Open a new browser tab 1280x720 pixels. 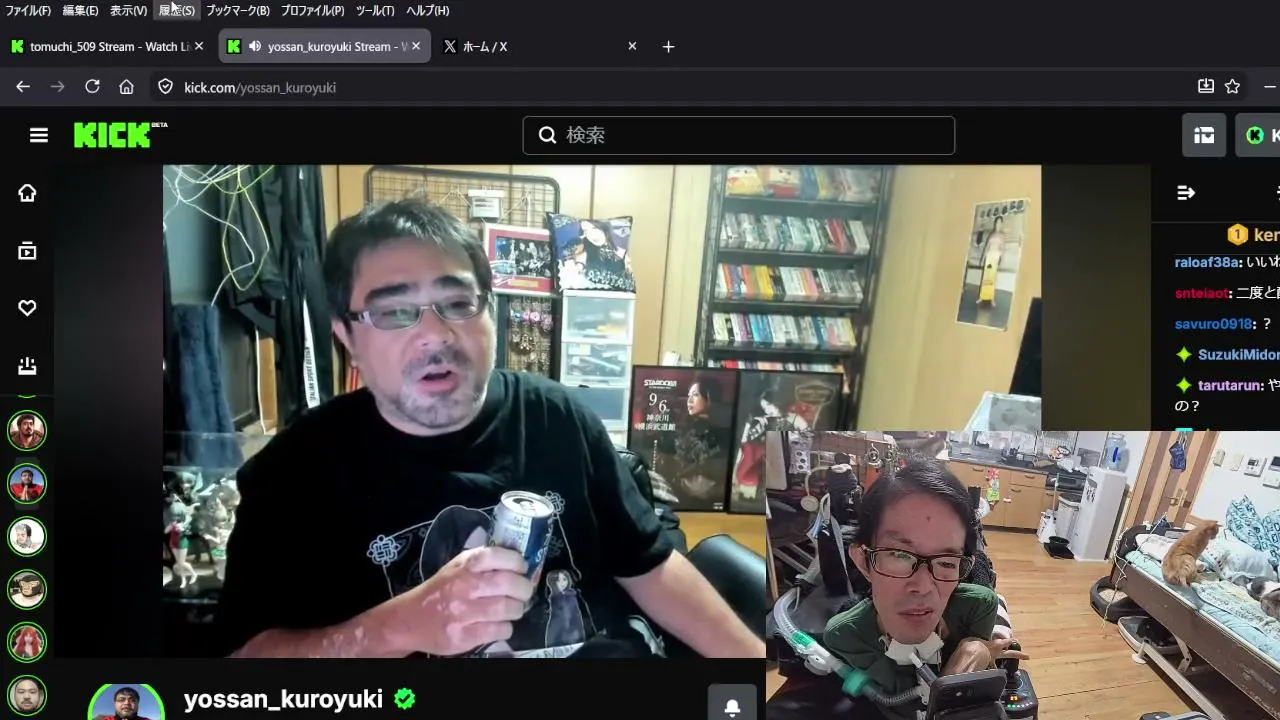pos(668,46)
